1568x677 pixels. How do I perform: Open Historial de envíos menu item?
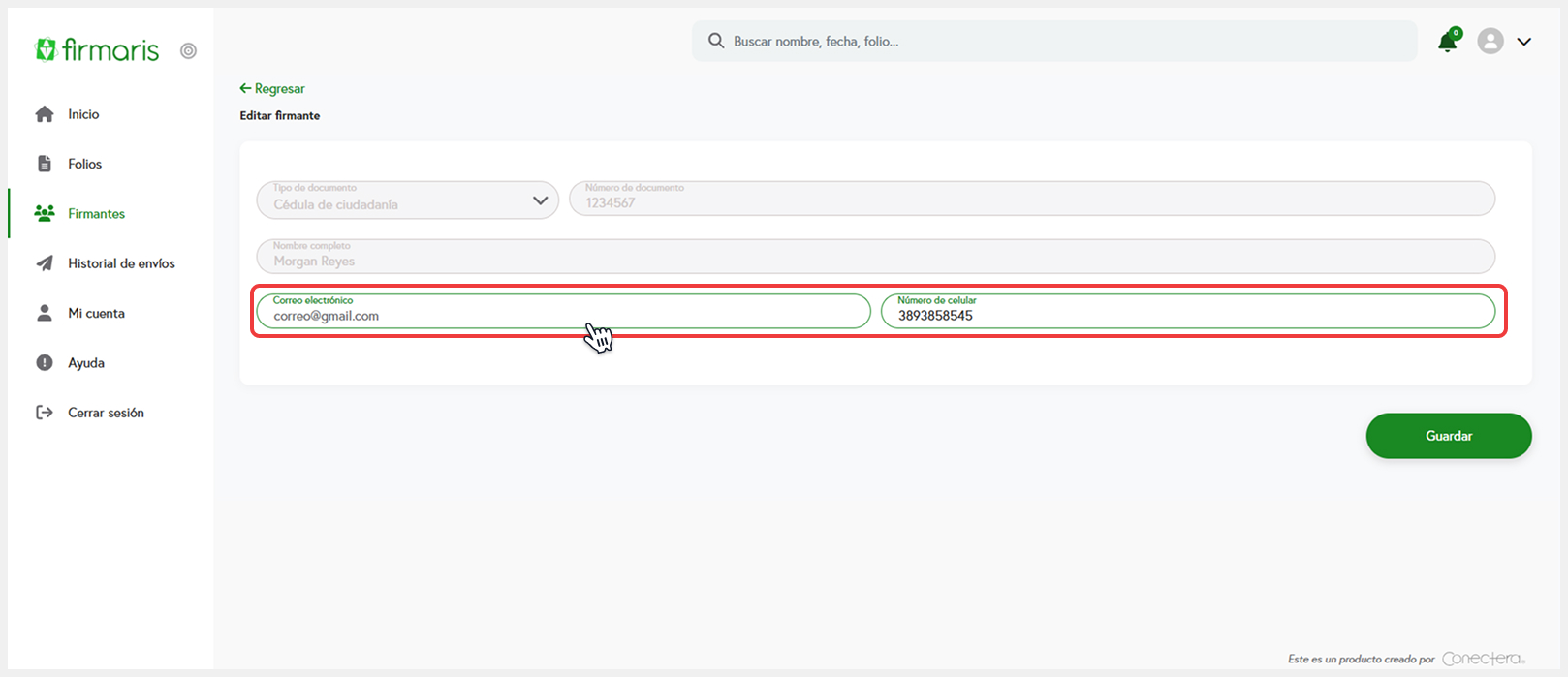click(121, 263)
